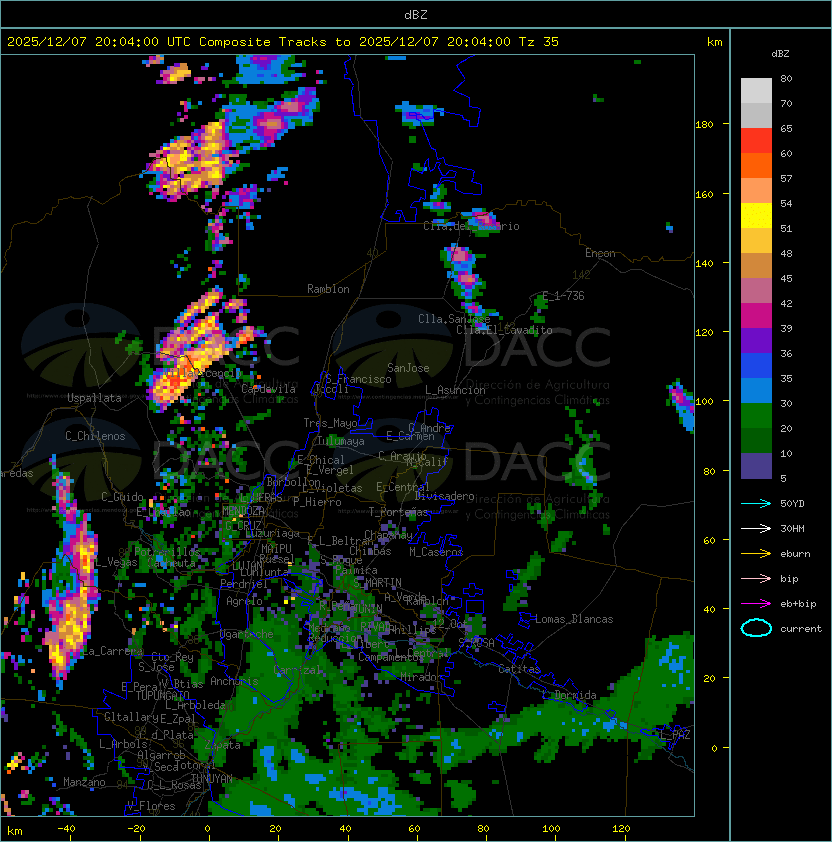
Task: Click the 'Perdriel' place label
Action: [244, 583]
